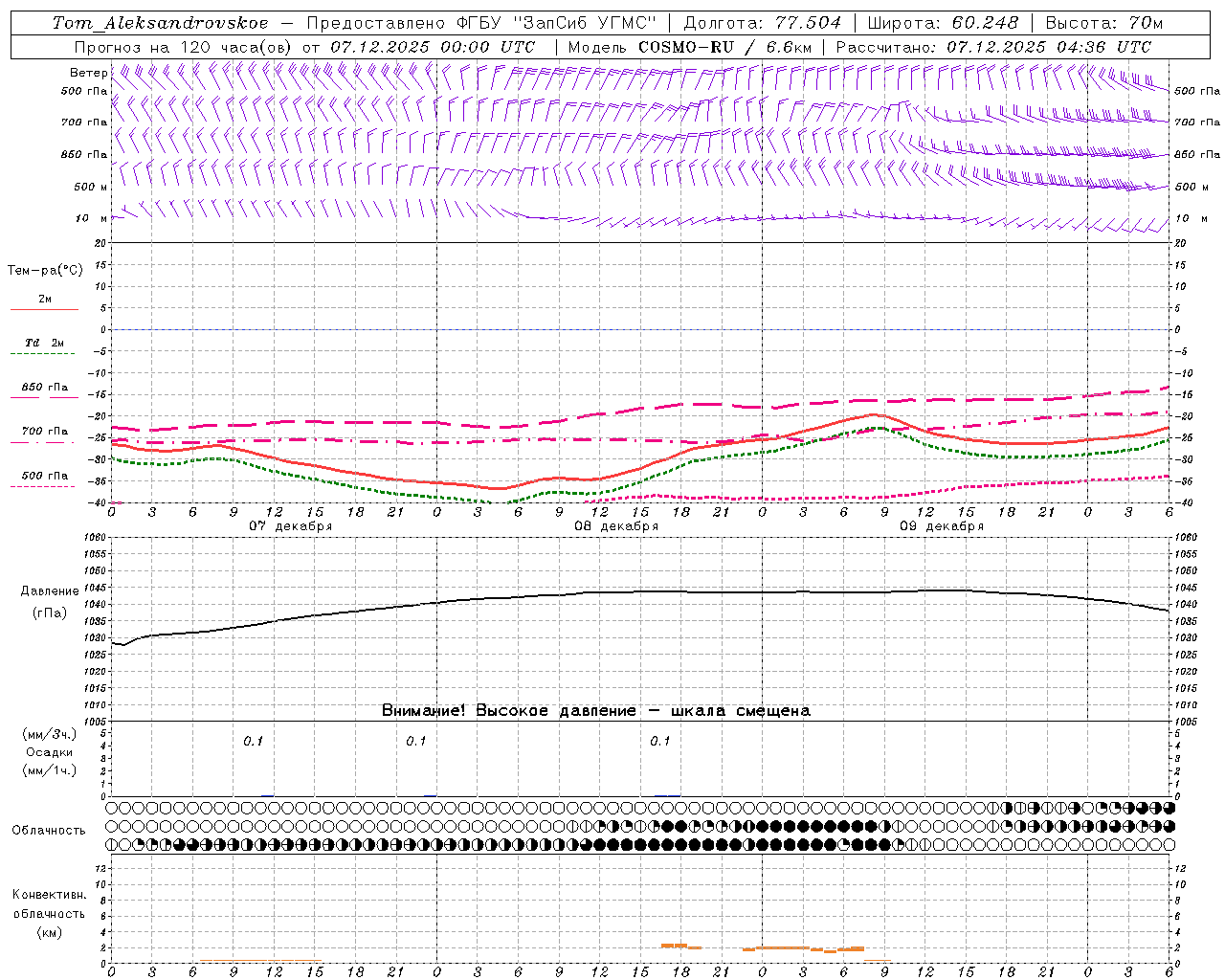Click the Давление pressure panel label
The image size is (1225, 980).
(x=50, y=591)
